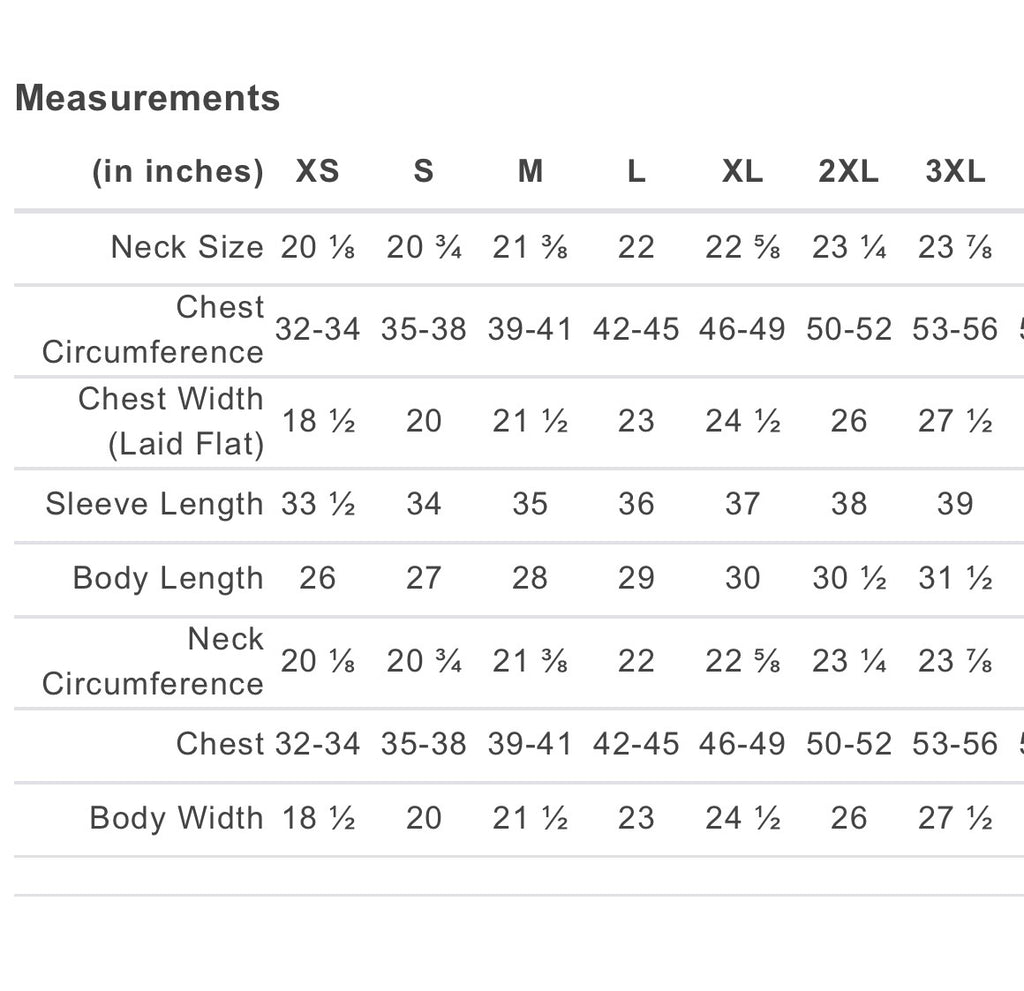Click Body Length value 29 for L

tap(636, 578)
